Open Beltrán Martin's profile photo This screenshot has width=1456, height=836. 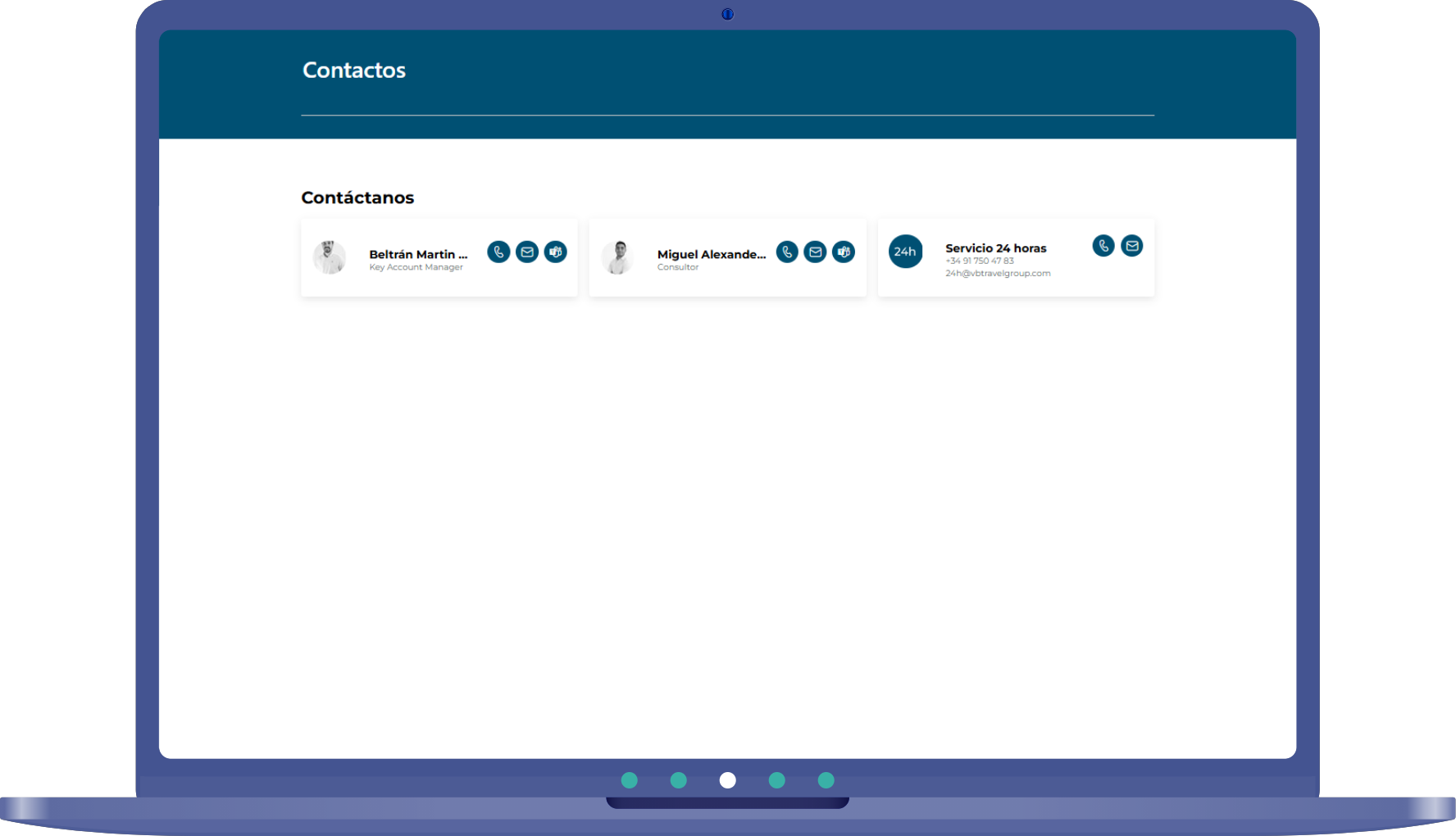tap(330, 257)
